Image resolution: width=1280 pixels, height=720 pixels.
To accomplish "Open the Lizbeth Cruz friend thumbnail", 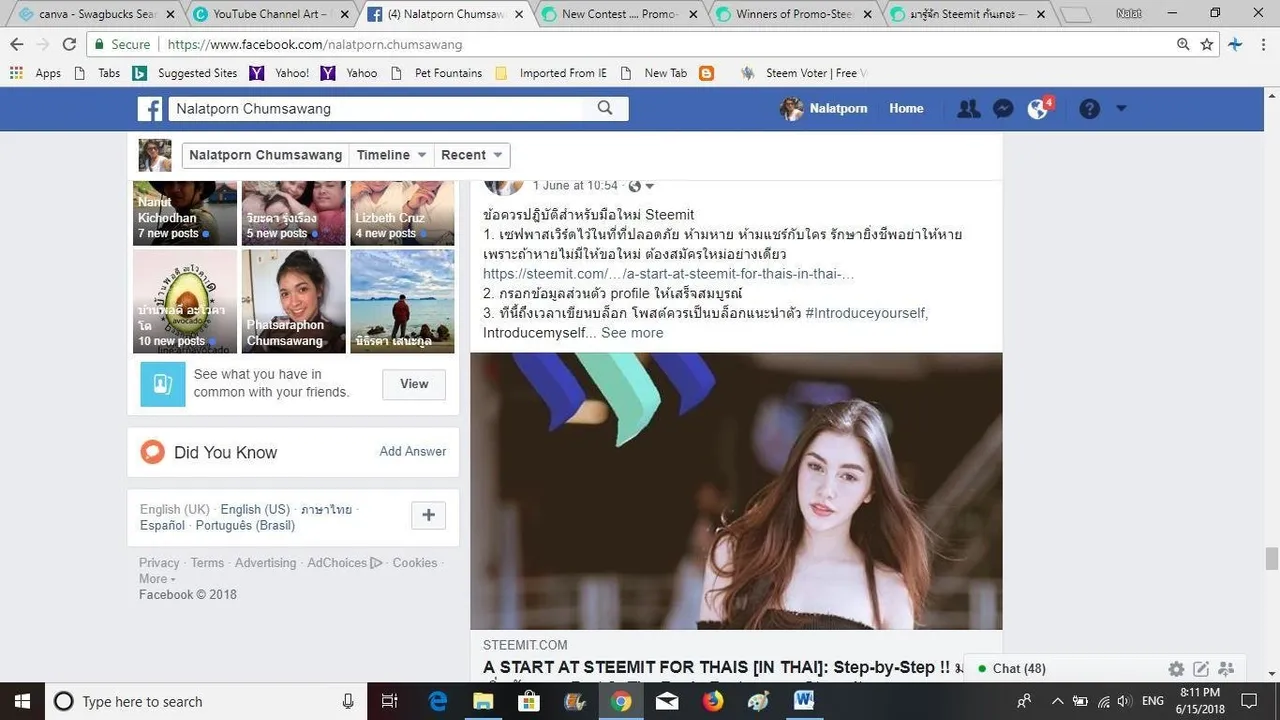I will (402, 213).
